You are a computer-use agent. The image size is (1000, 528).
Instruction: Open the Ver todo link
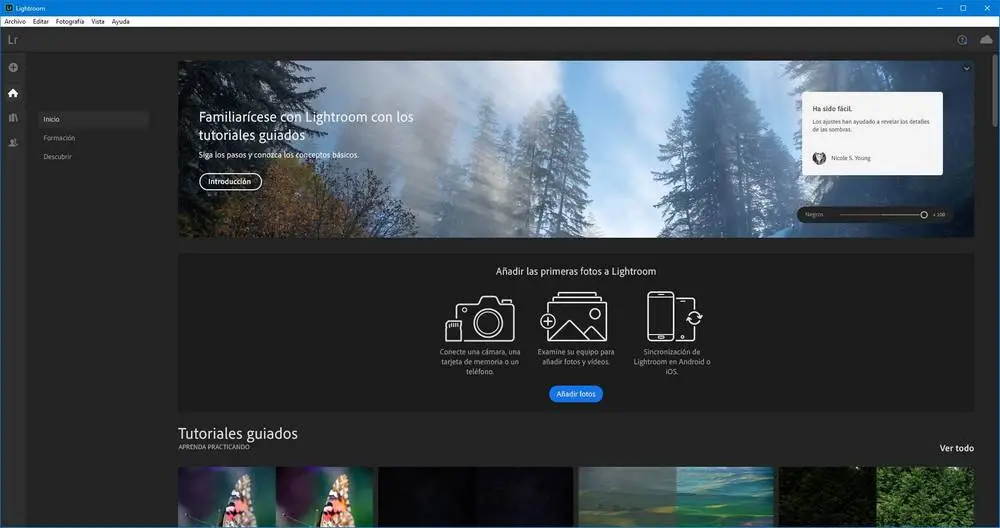[x=957, y=448]
